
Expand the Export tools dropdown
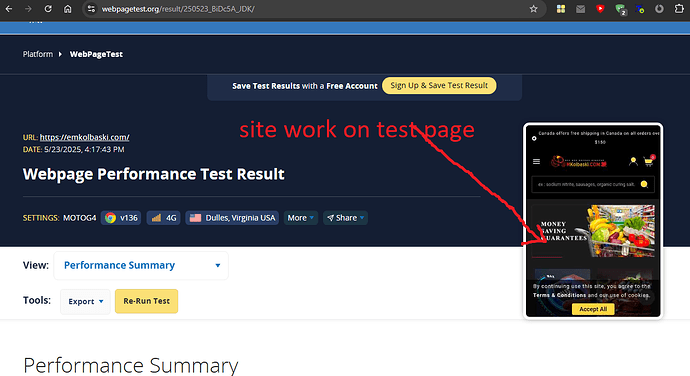click(x=85, y=302)
